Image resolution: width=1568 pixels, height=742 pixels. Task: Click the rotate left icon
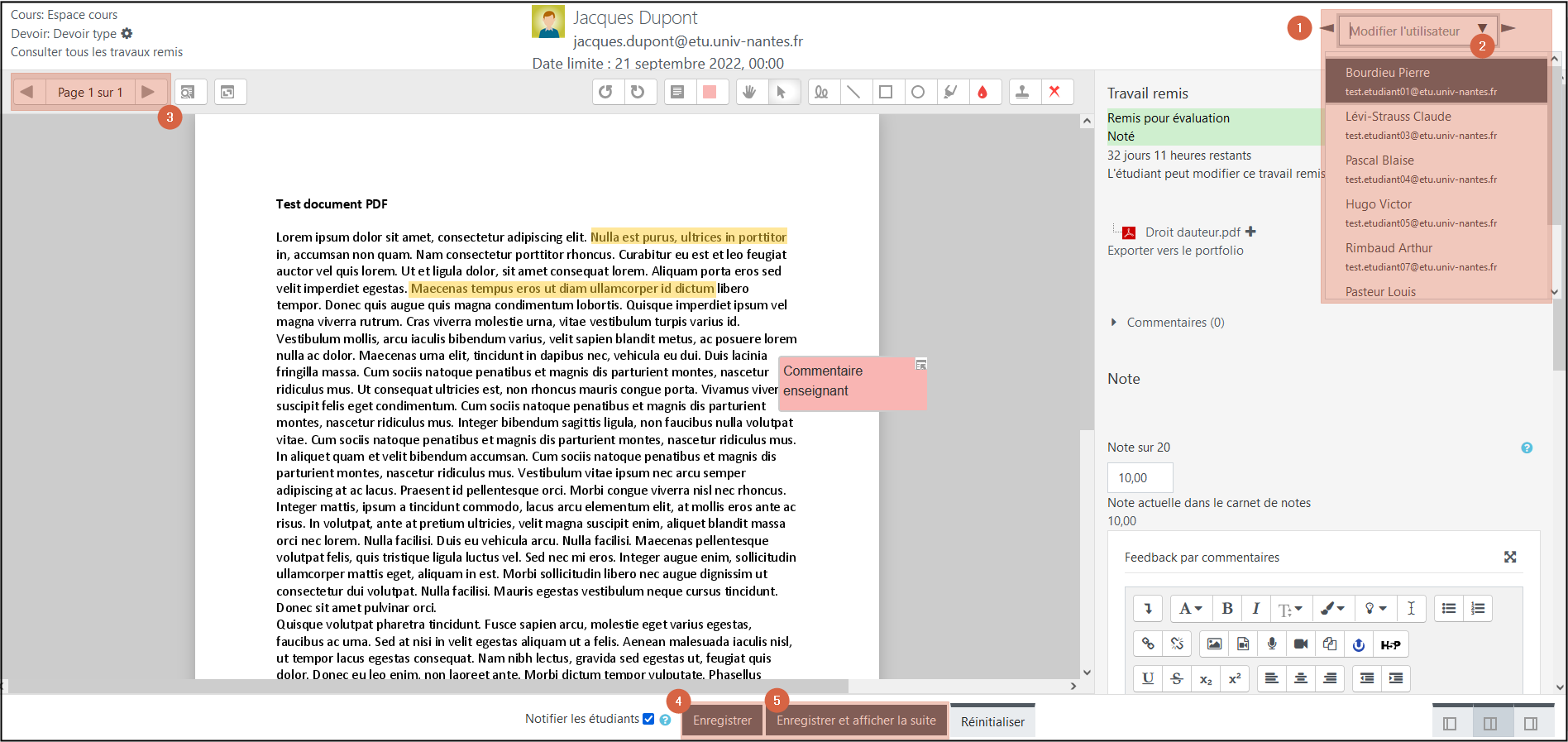pyautogui.click(x=606, y=92)
